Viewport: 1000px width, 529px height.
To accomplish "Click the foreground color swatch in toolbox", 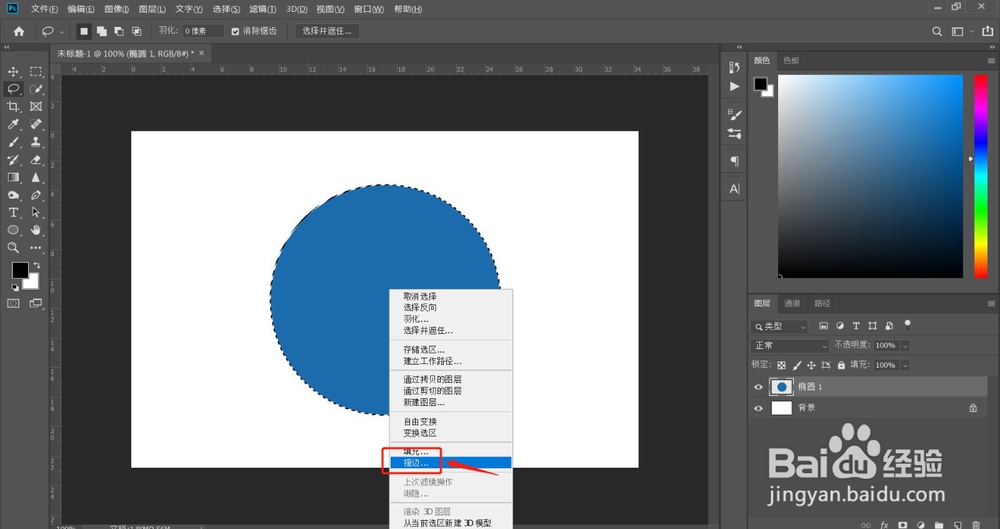I will pyautogui.click(x=20, y=271).
